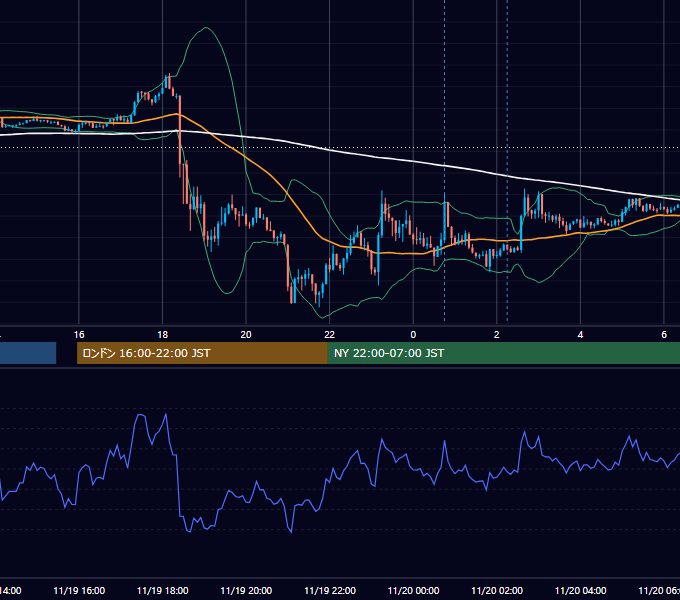Click the London 16:00-22:00 JST session bar

[202, 353]
